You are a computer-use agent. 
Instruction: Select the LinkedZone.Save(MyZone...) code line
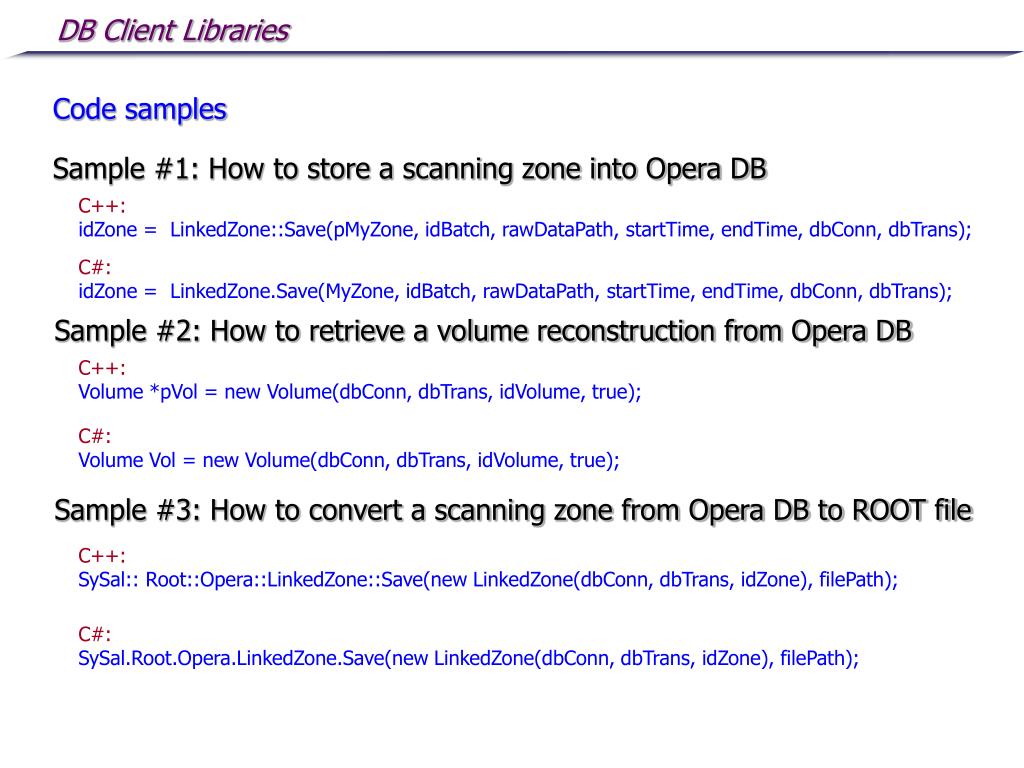(x=515, y=291)
